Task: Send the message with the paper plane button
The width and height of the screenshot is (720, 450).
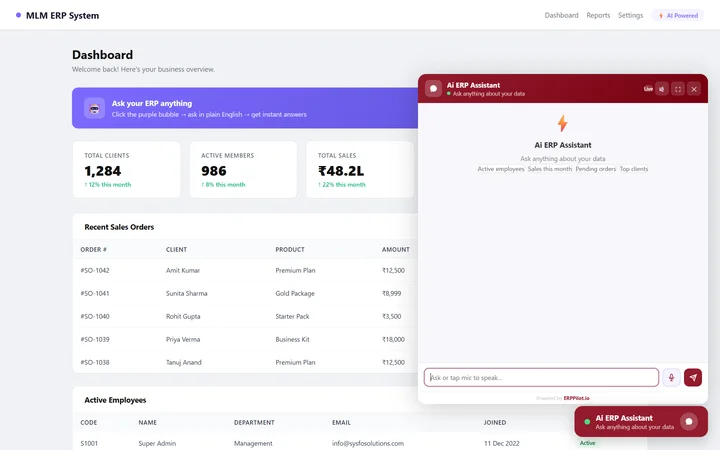Action: pos(693,377)
